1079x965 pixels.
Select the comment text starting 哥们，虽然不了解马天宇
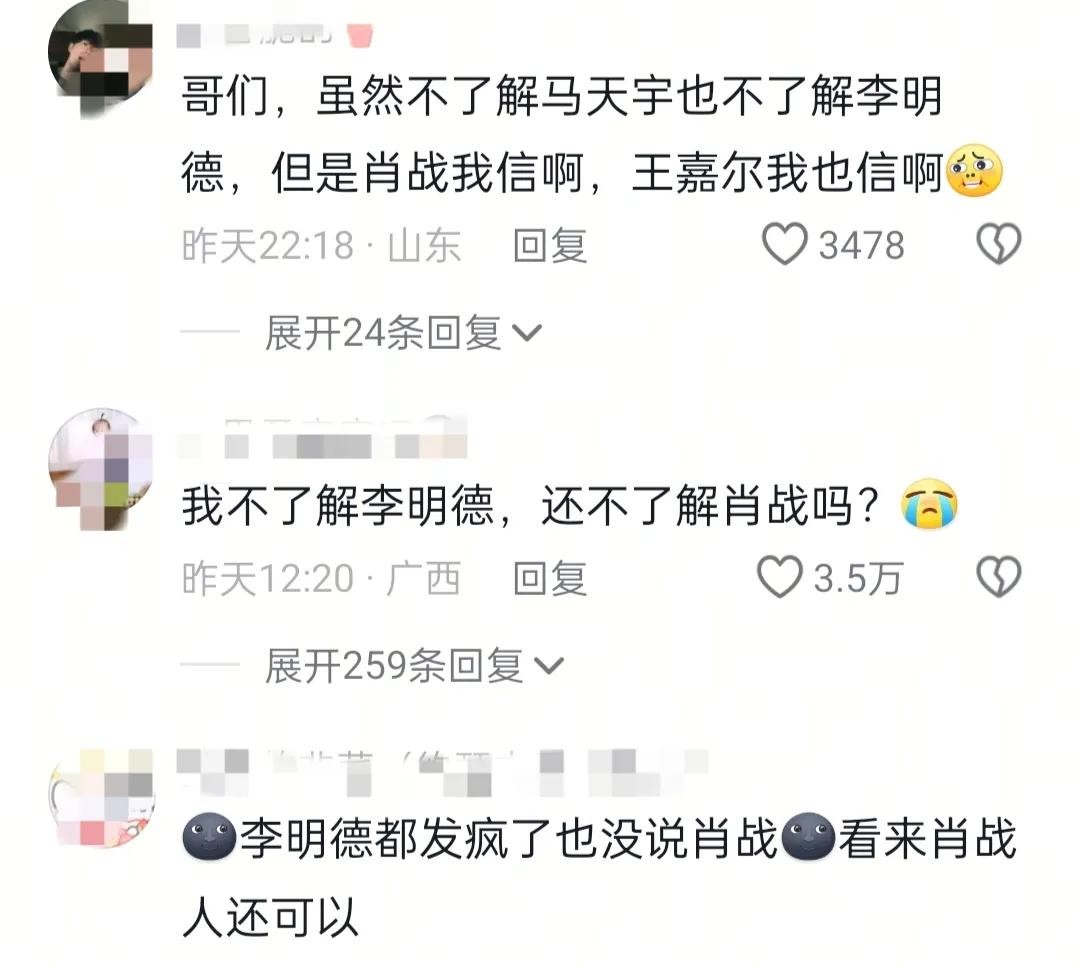[592, 134]
